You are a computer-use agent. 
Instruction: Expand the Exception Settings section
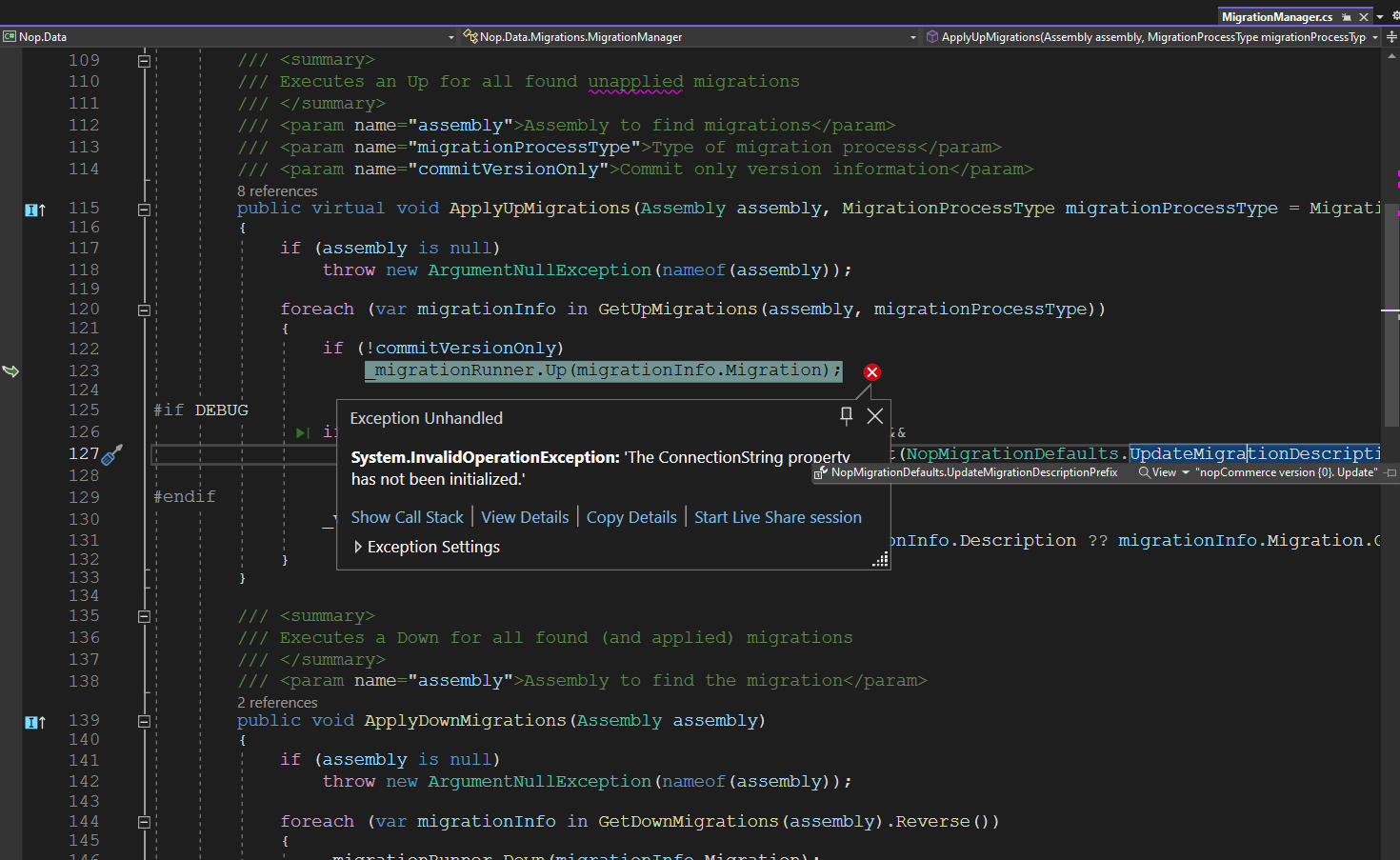click(x=359, y=547)
